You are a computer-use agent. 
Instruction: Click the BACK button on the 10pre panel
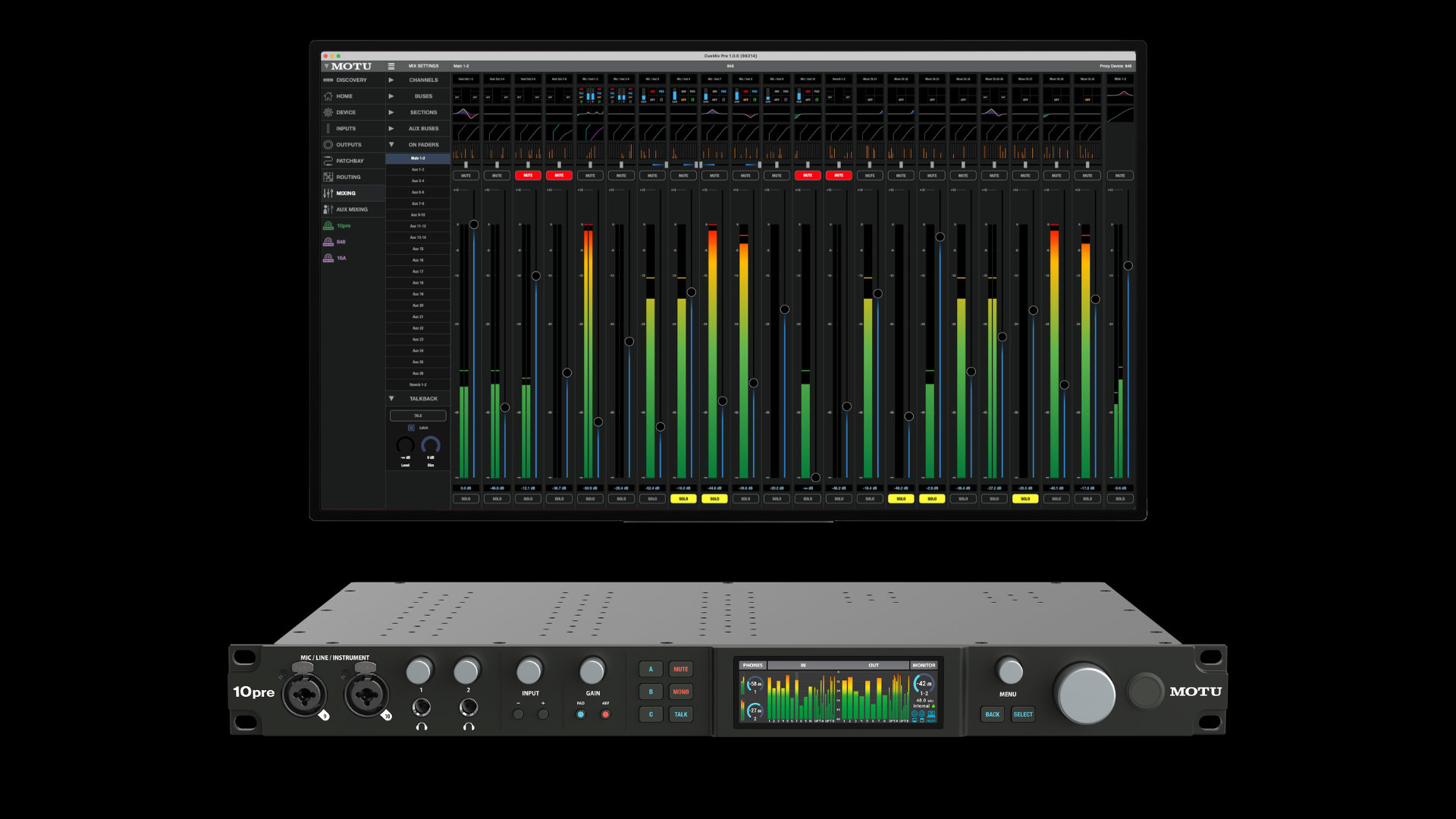993,714
